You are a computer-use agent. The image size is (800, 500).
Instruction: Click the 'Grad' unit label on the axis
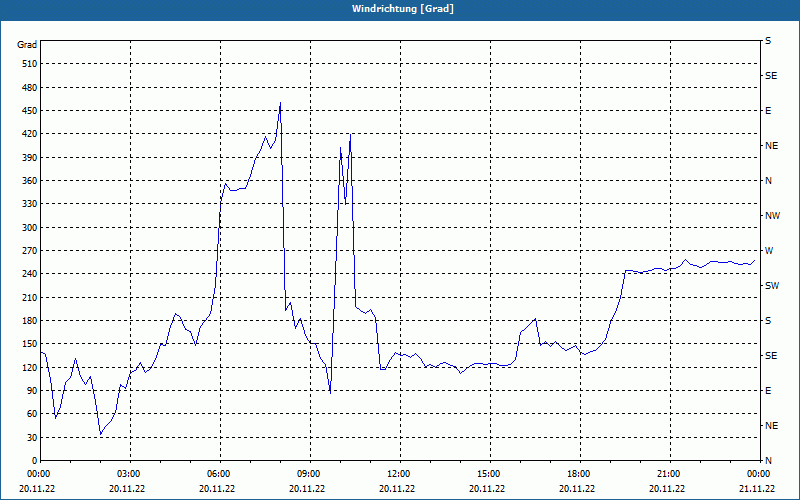[x=27, y=45]
